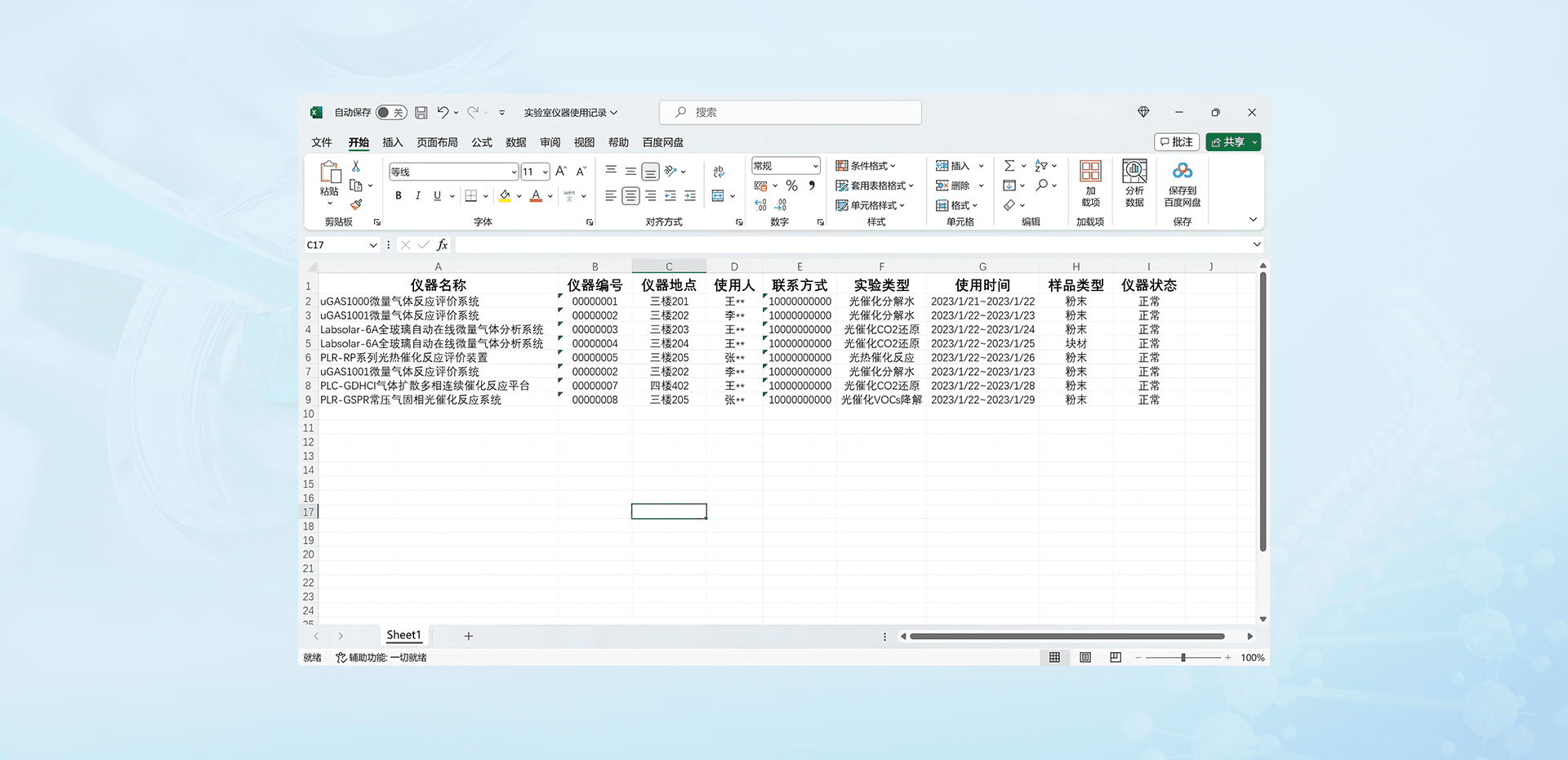Switch to the Data (数据) tab
Screen dimensions: 1568x760
tap(516, 142)
